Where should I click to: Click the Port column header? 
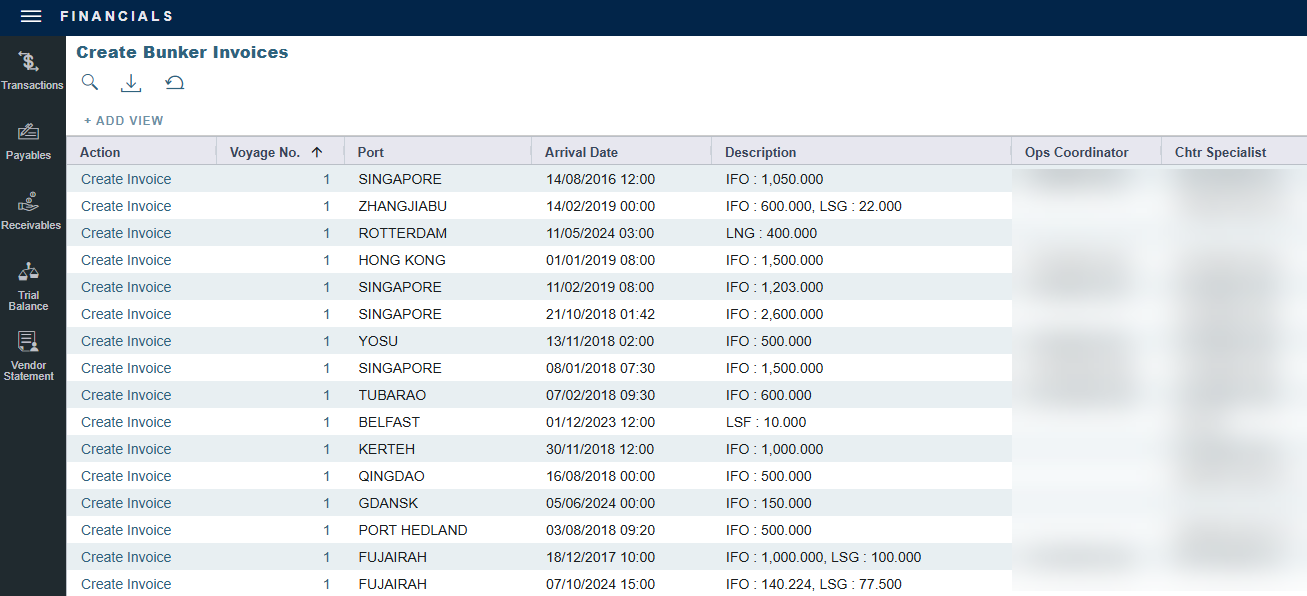[x=371, y=152]
